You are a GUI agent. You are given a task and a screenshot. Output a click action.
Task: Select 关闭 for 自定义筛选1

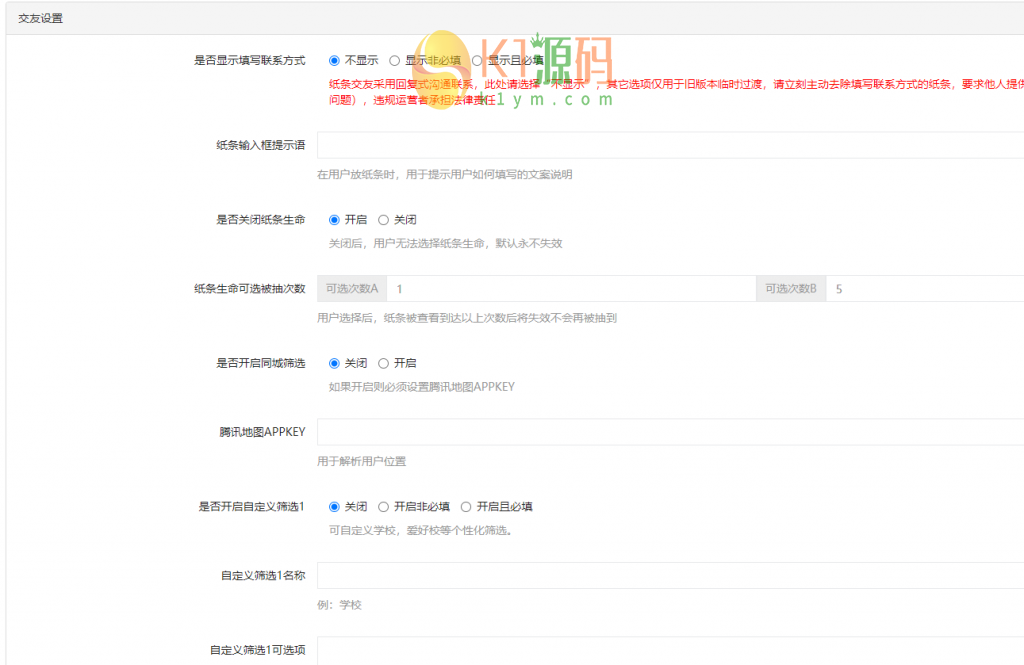pyautogui.click(x=333, y=506)
